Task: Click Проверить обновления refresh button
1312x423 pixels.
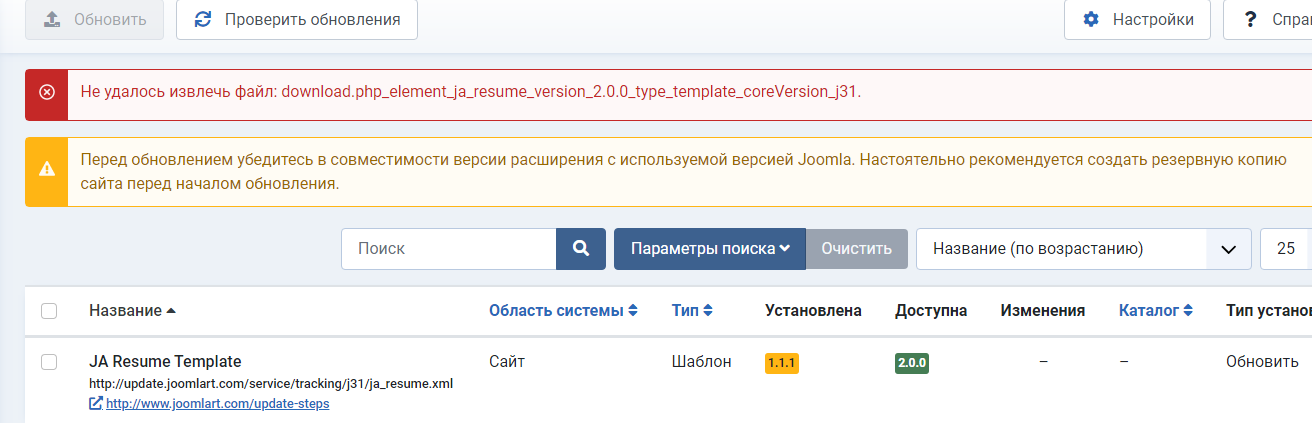Action: coord(297,20)
